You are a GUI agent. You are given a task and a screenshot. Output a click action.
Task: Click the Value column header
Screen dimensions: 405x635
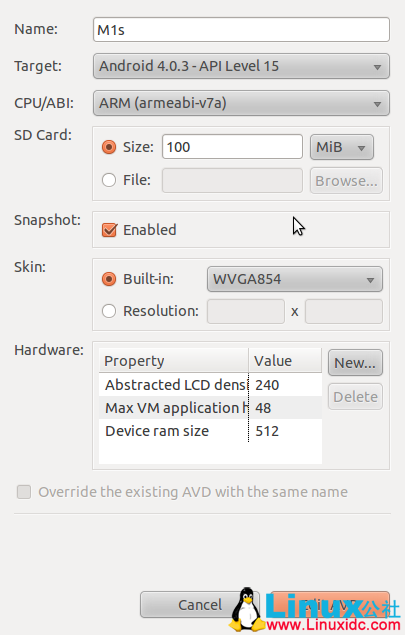point(285,361)
